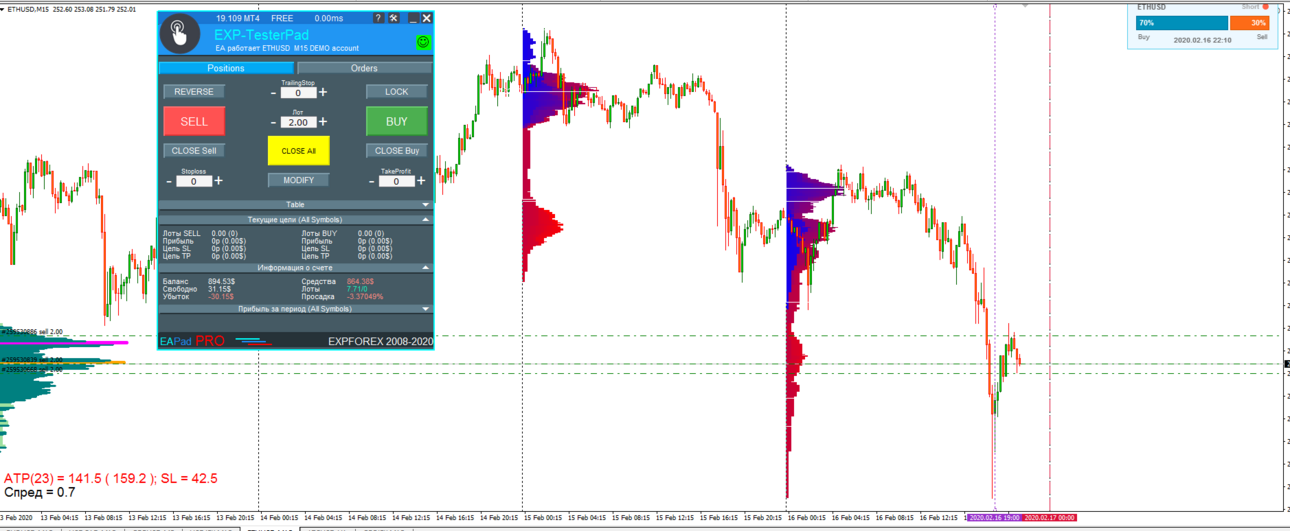Click the 2020.02.16 22:10 timestamp in widget

tap(1203, 40)
